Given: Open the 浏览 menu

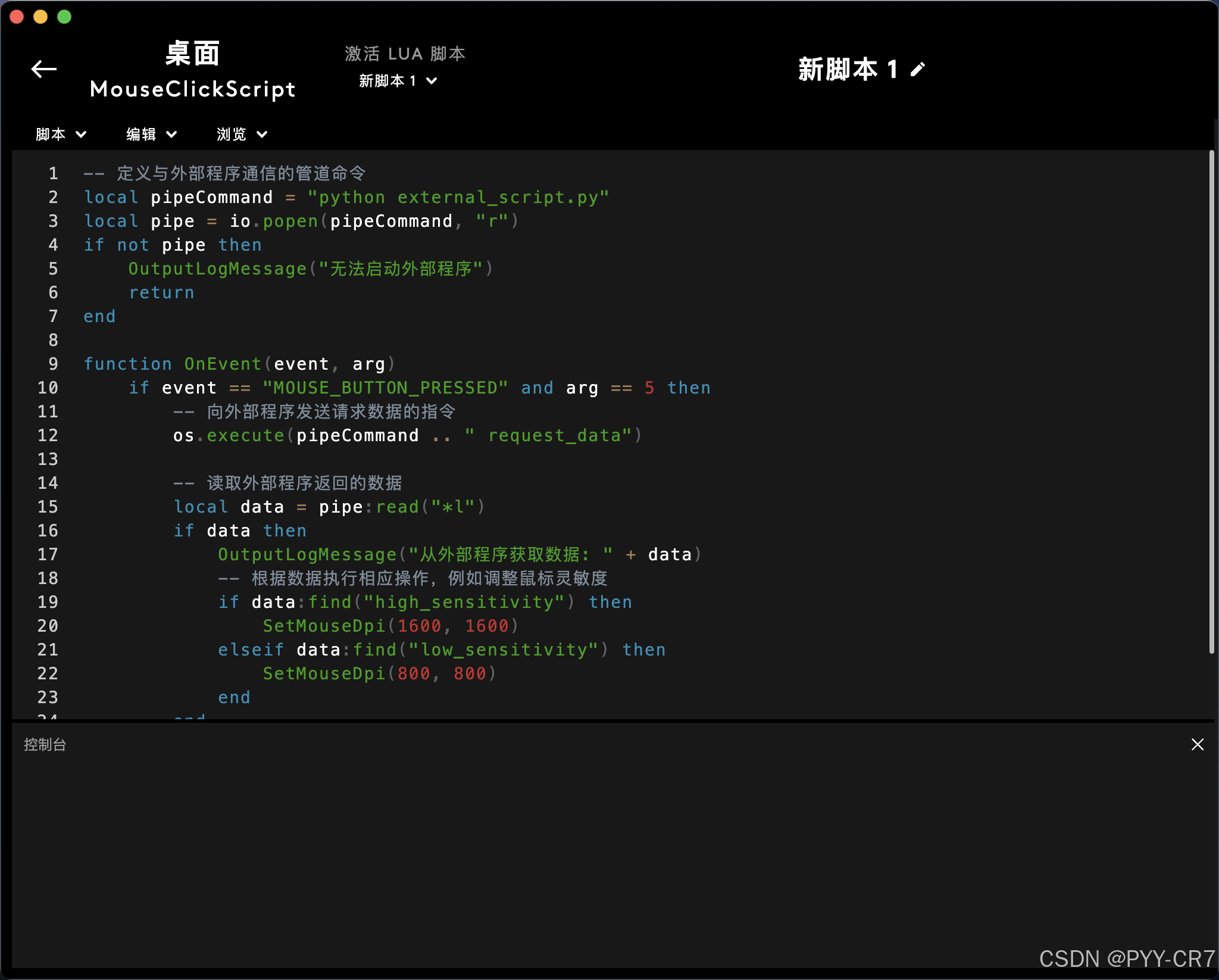Looking at the screenshot, I should [232, 135].
